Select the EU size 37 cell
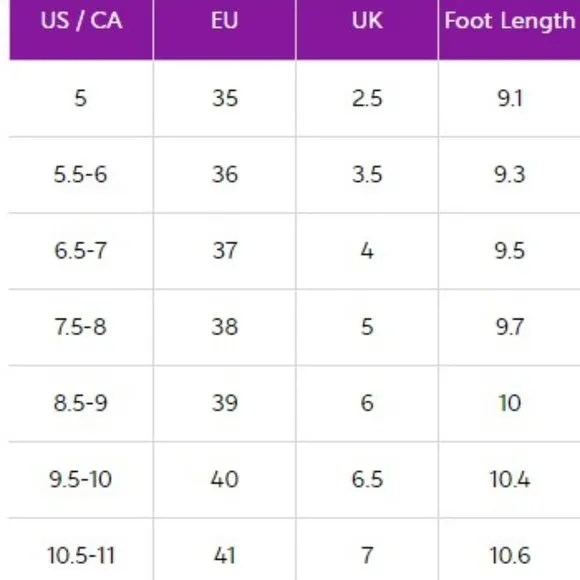 [x=225, y=251]
